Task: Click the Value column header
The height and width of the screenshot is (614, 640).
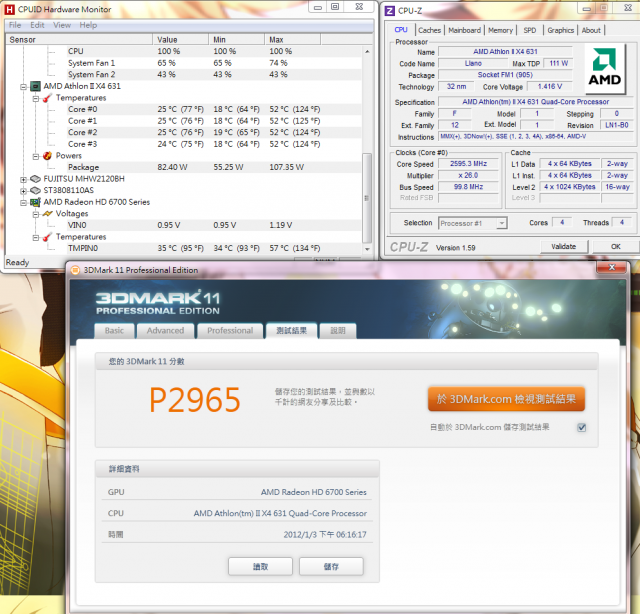Action: click(181, 40)
